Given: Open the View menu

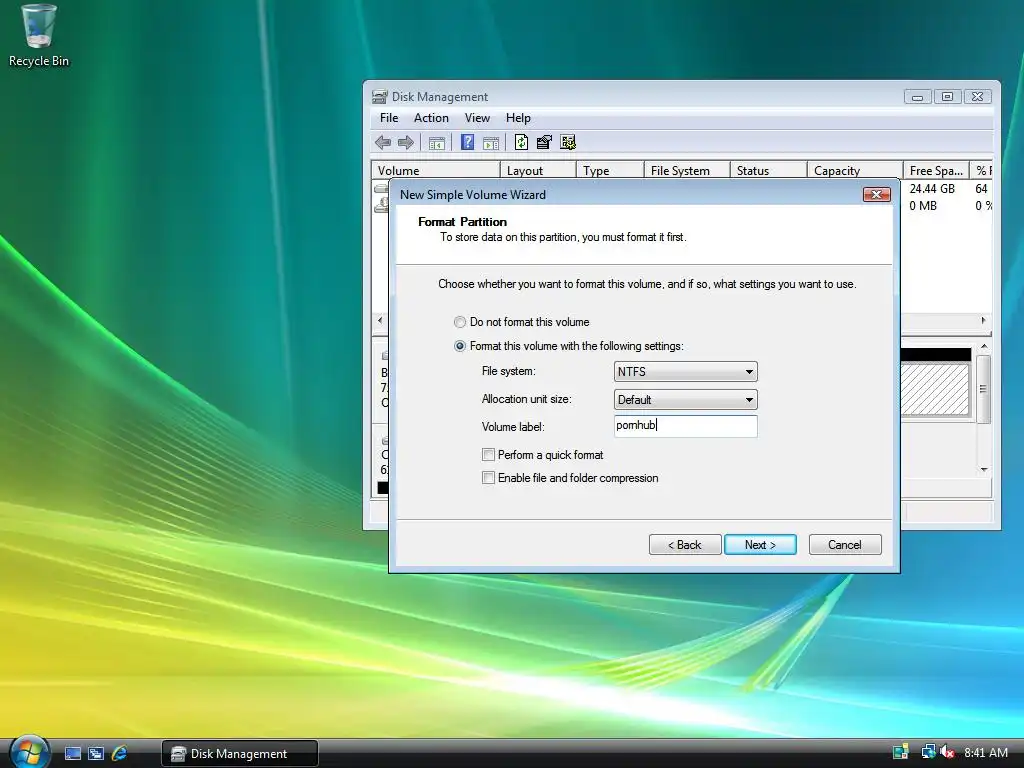Looking at the screenshot, I should (477, 118).
